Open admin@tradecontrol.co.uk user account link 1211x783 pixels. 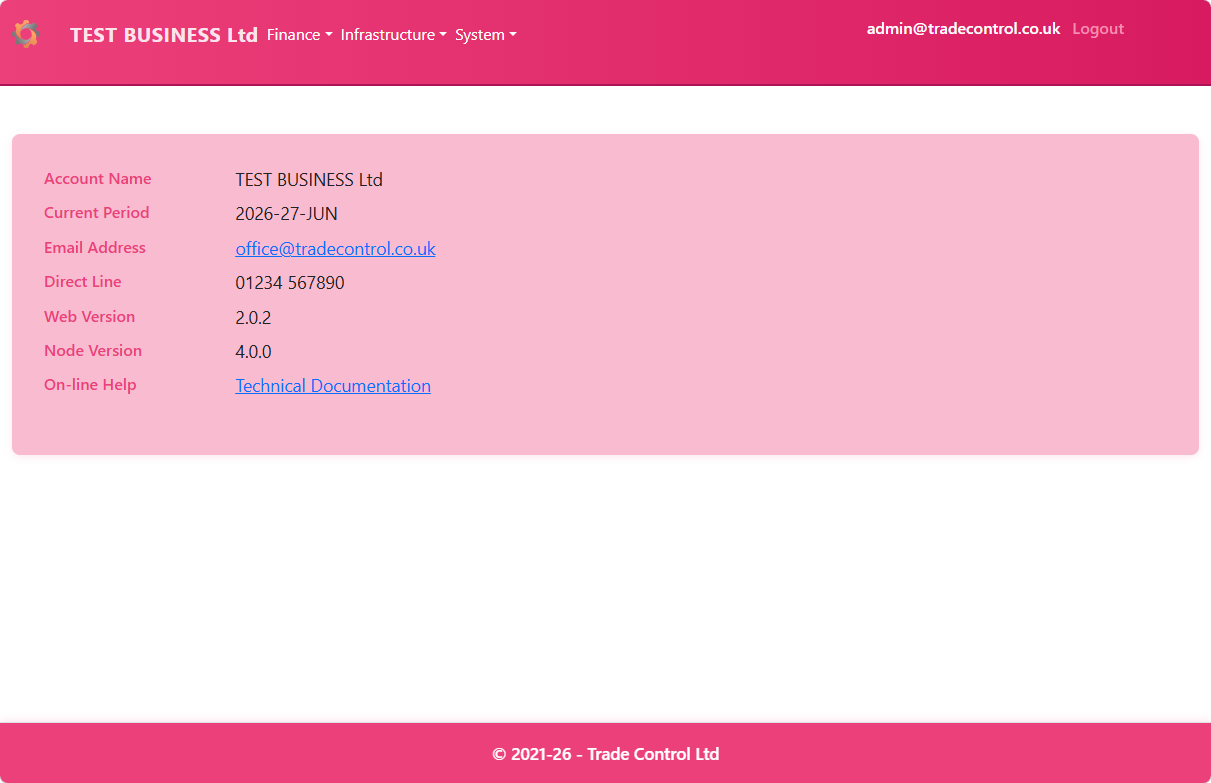[963, 29]
